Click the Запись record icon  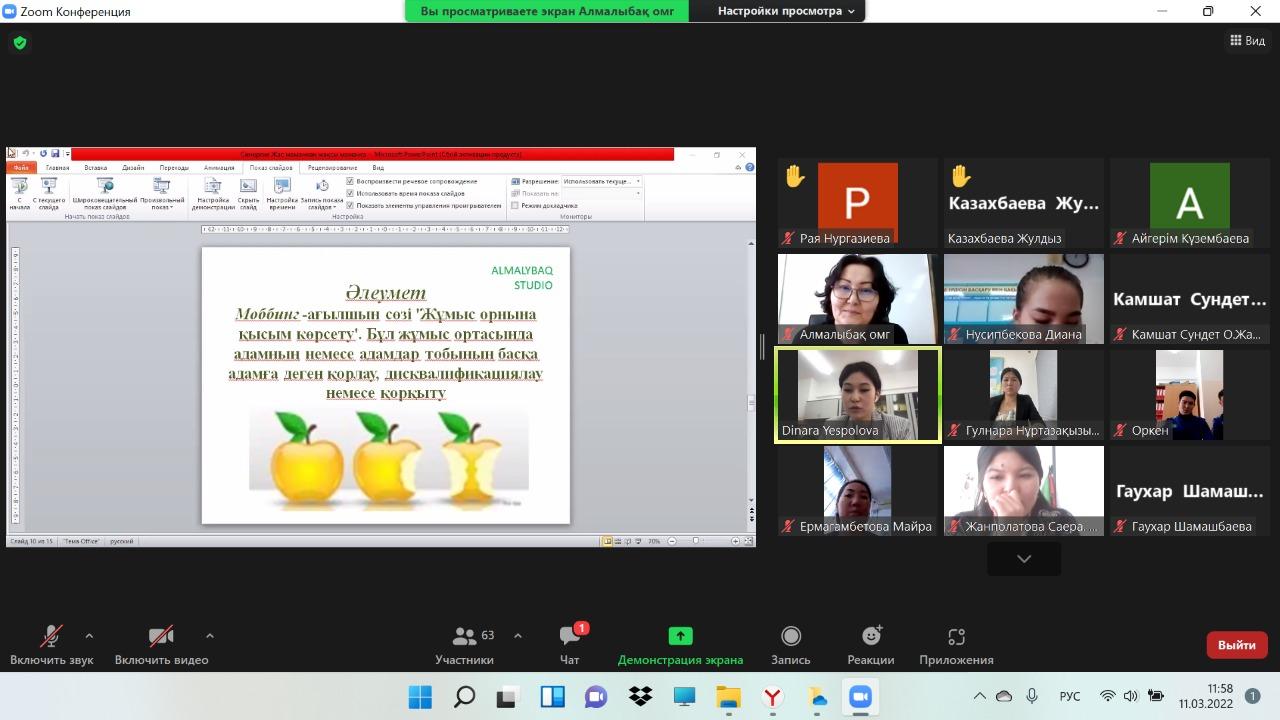790,644
